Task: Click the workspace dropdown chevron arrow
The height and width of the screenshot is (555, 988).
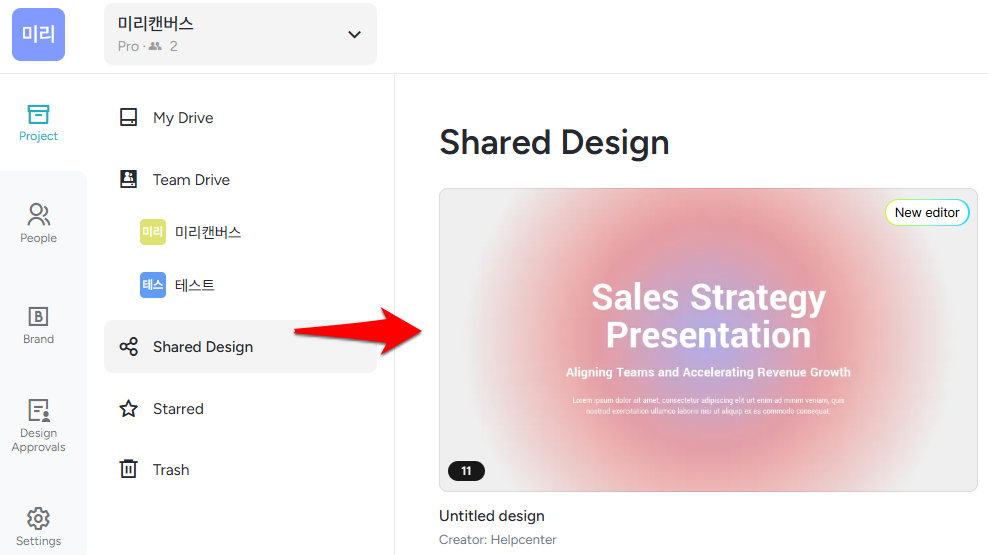Action: tap(354, 35)
